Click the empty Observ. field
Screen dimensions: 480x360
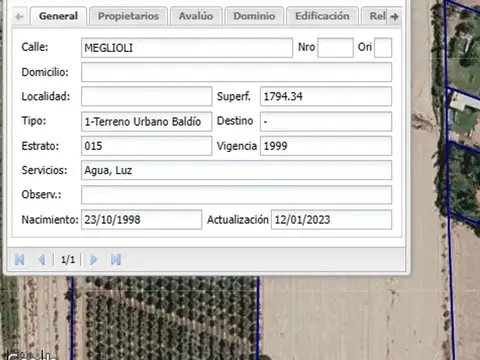point(236,195)
